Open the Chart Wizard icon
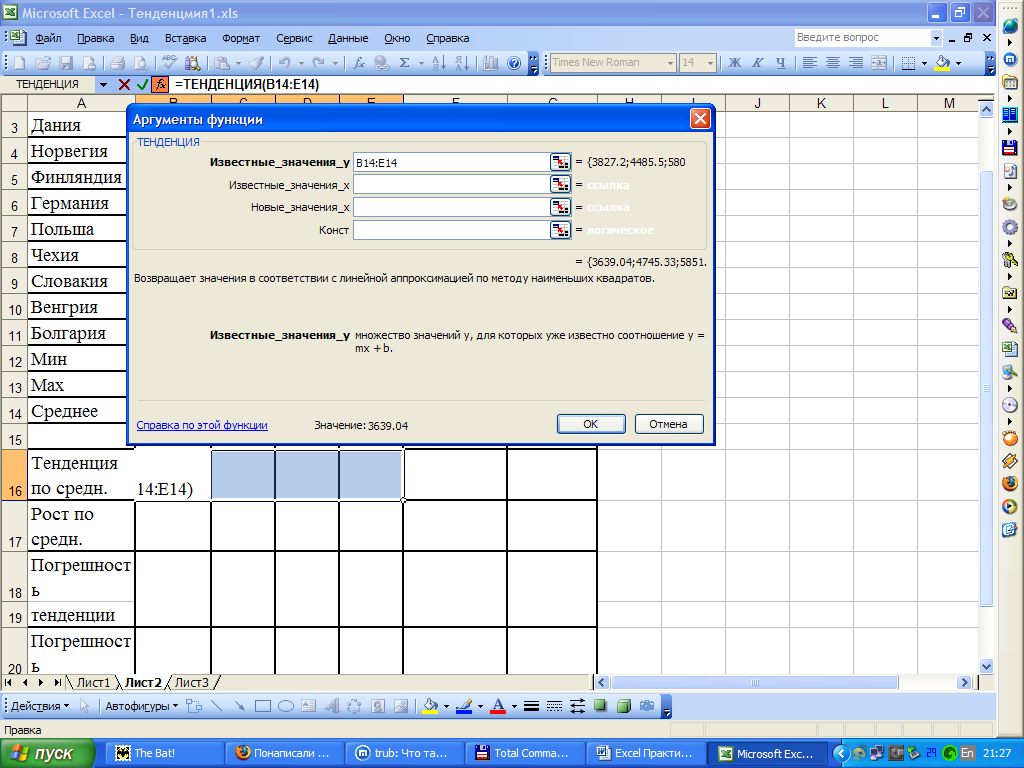 [x=491, y=63]
